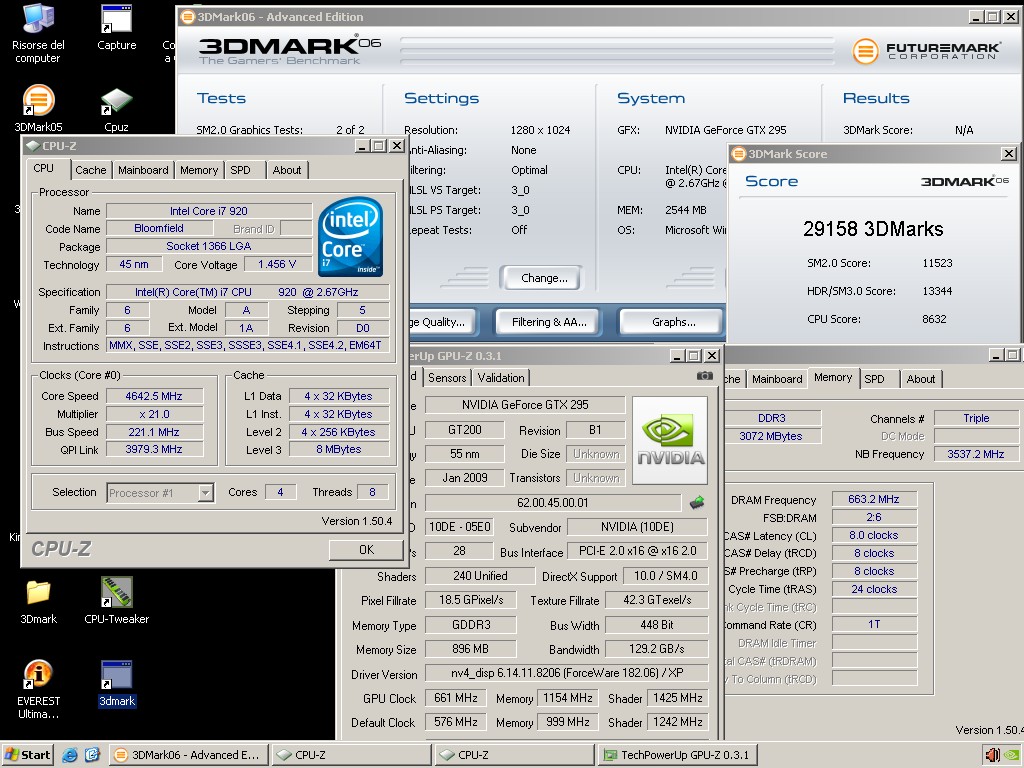Open Memory tab in front CPU-Z
Image resolution: width=1024 pixels, height=768 pixels.
(x=199, y=170)
